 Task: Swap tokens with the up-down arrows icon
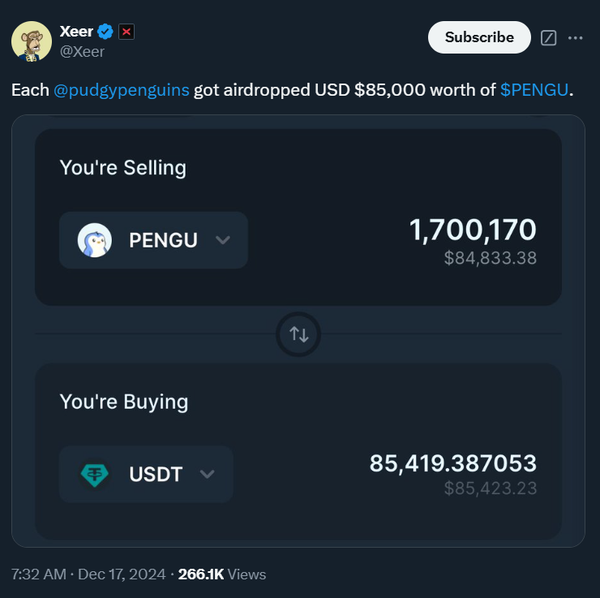pos(299,334)
